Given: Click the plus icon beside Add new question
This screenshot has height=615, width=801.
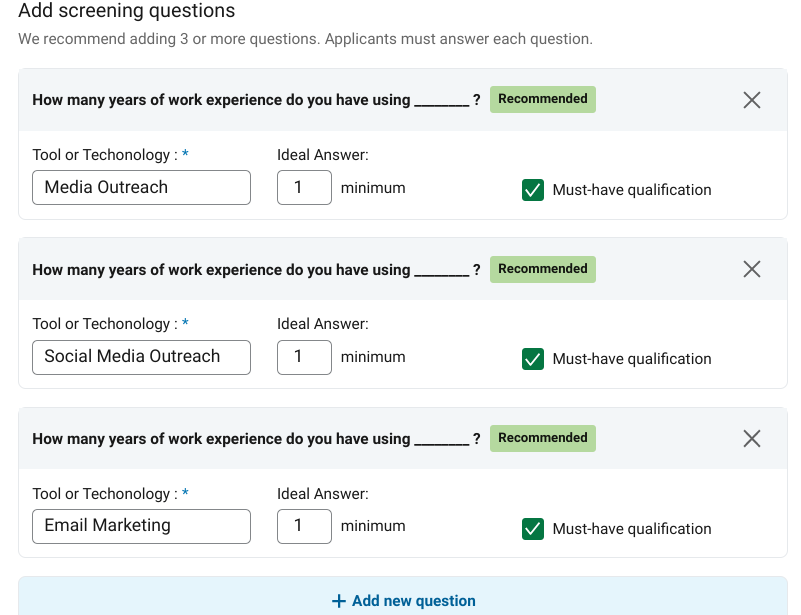Looking at the screenshot, I should tap(339, 601).
